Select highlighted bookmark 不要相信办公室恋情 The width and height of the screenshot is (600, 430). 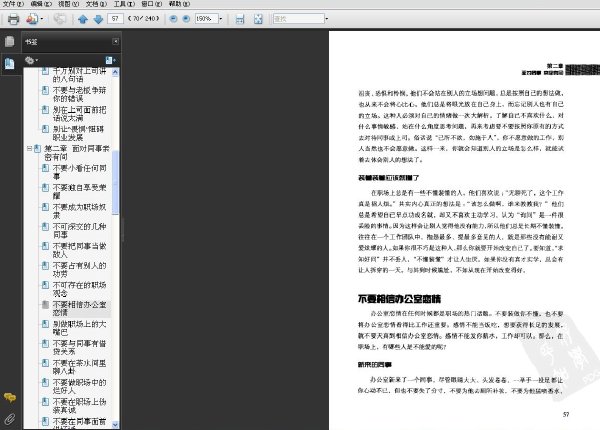coord(79,308)
